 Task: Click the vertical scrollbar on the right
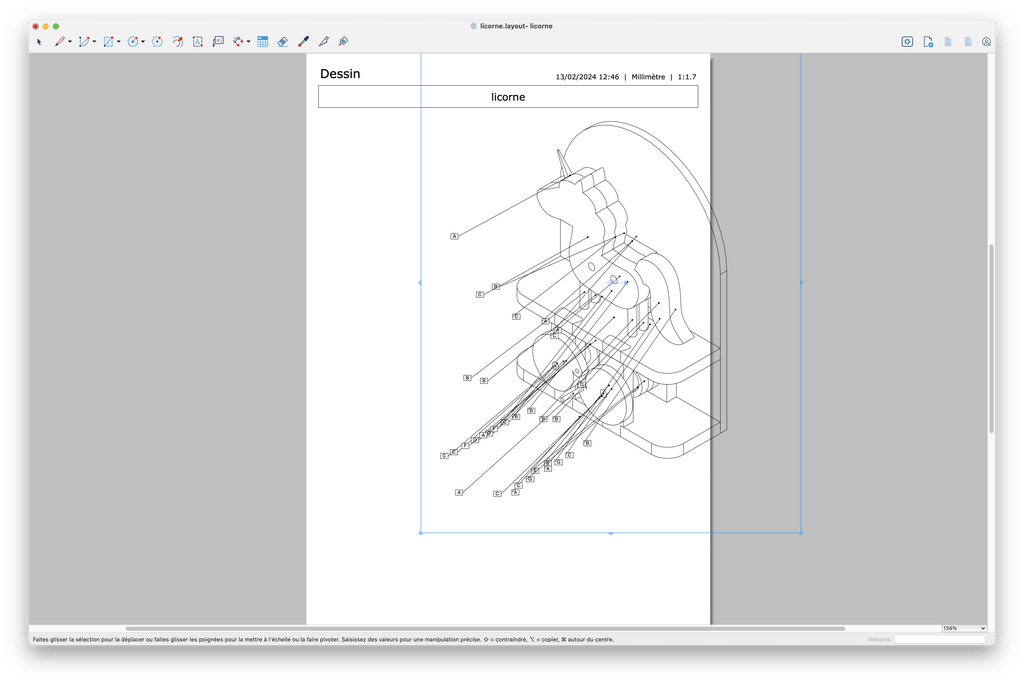990,338
